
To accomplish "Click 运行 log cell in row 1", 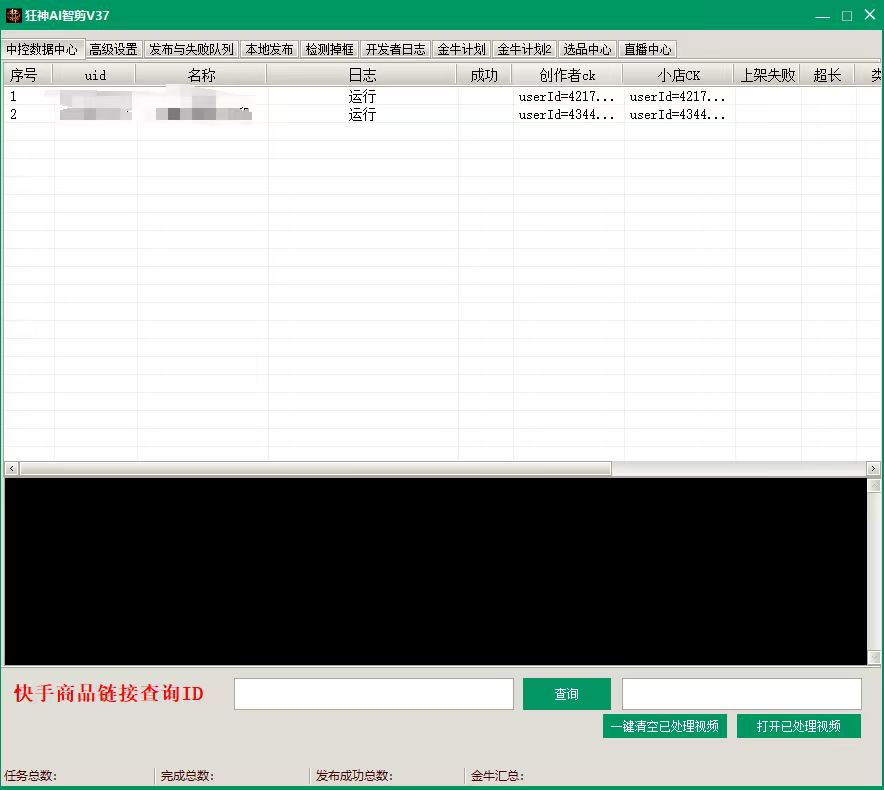I will [x=362, y=96].
